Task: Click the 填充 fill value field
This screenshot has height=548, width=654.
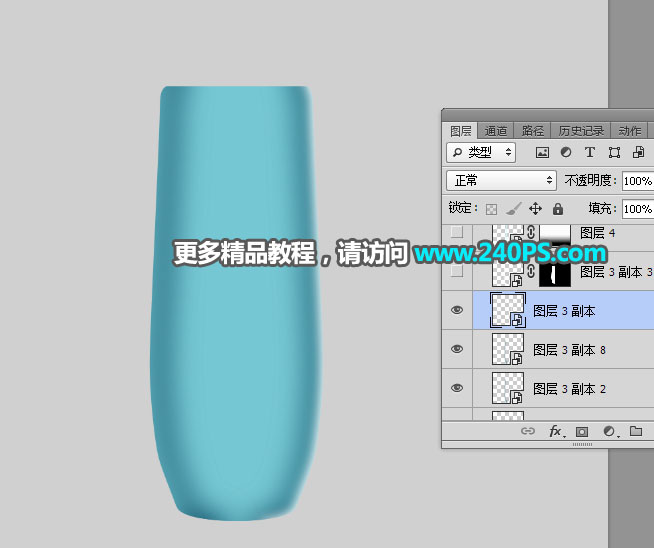Action: pyautogui.click(x=638, y=209)
